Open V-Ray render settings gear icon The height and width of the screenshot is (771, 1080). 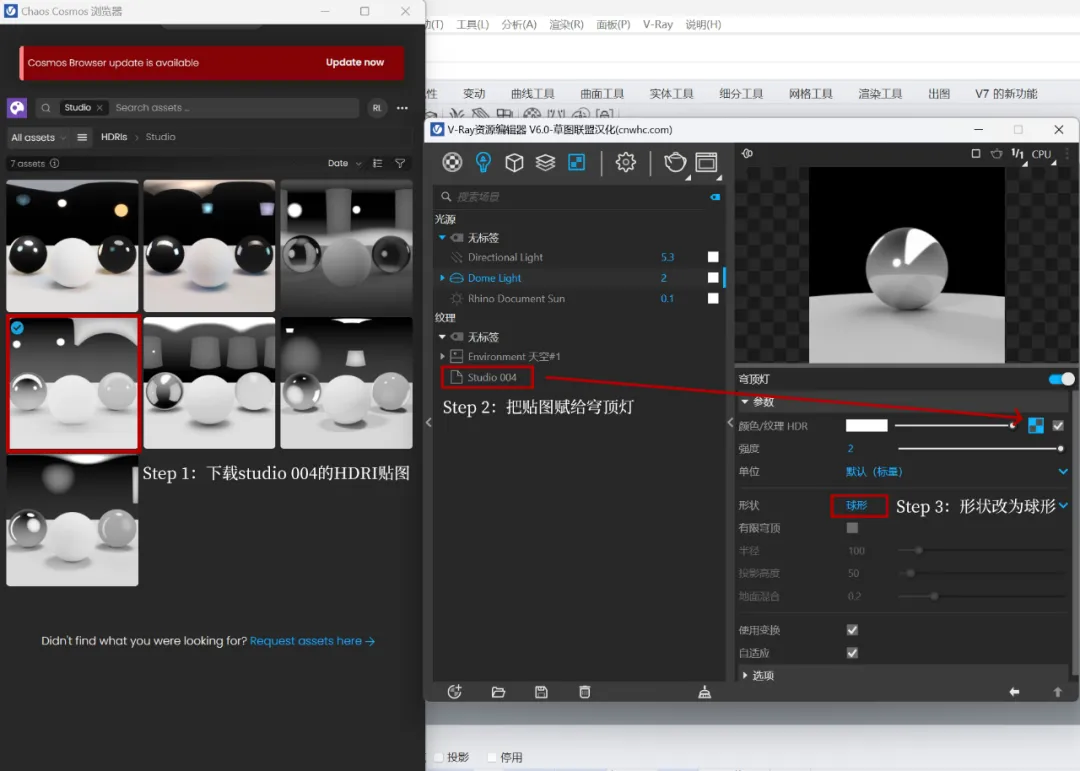[625, 163]
